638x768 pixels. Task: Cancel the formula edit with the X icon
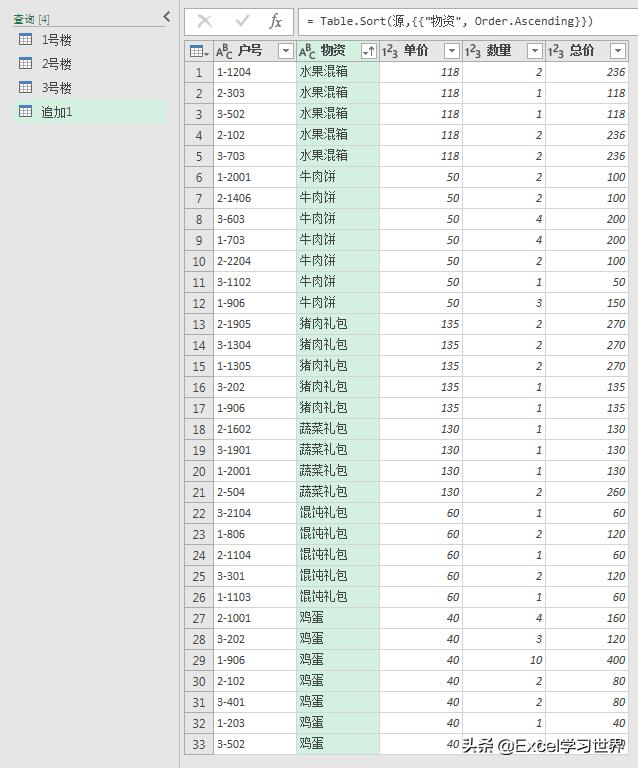204,21
